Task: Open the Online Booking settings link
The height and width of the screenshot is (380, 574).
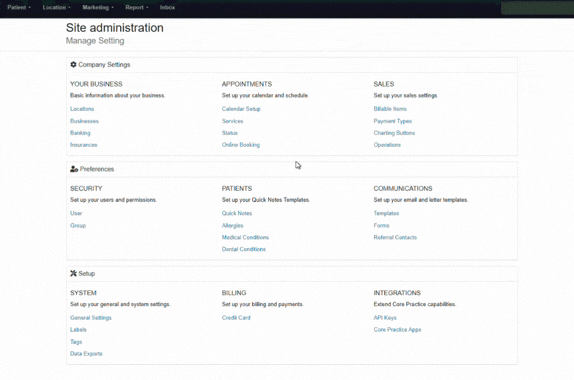Action: point(241,145)
